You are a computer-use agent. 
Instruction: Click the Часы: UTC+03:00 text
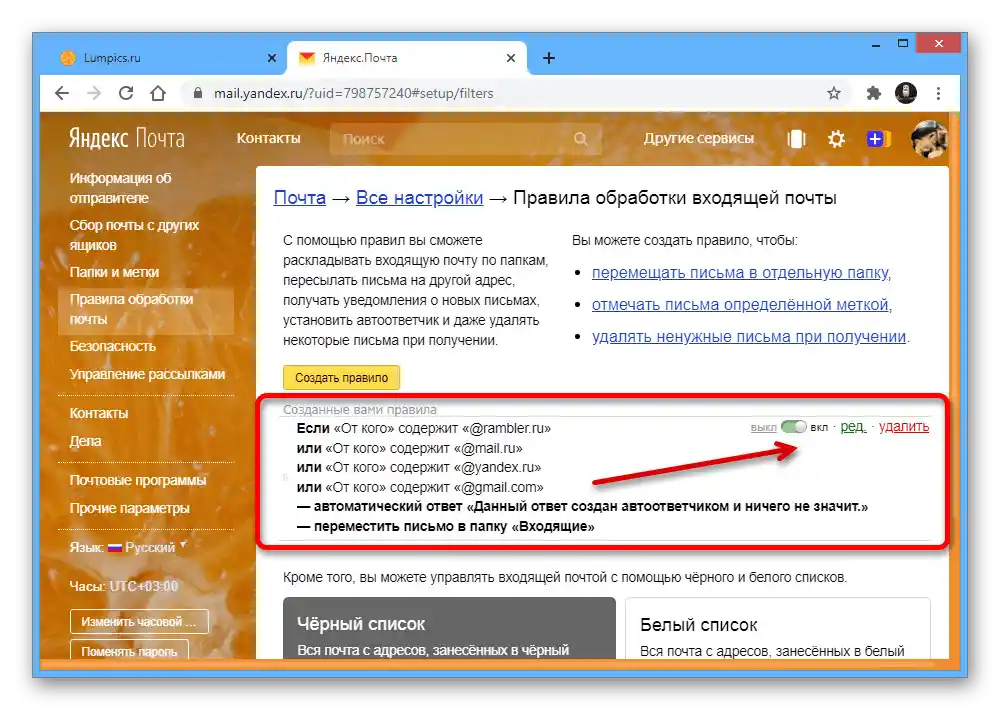(124, 586)
